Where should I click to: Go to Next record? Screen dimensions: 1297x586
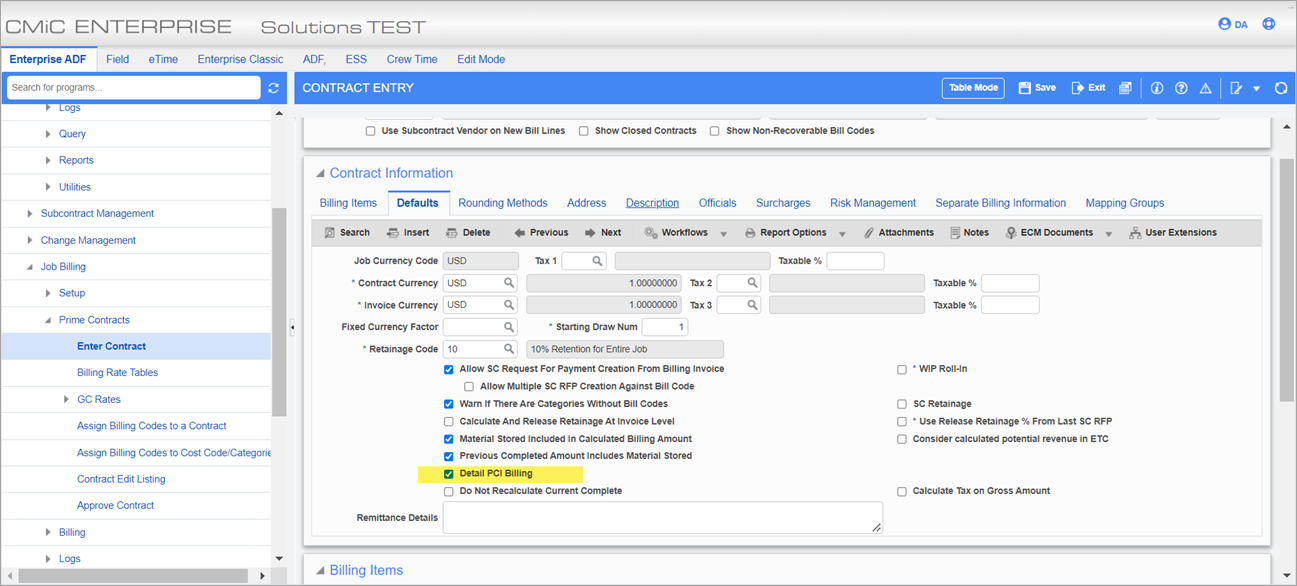(x=603, y=232)
